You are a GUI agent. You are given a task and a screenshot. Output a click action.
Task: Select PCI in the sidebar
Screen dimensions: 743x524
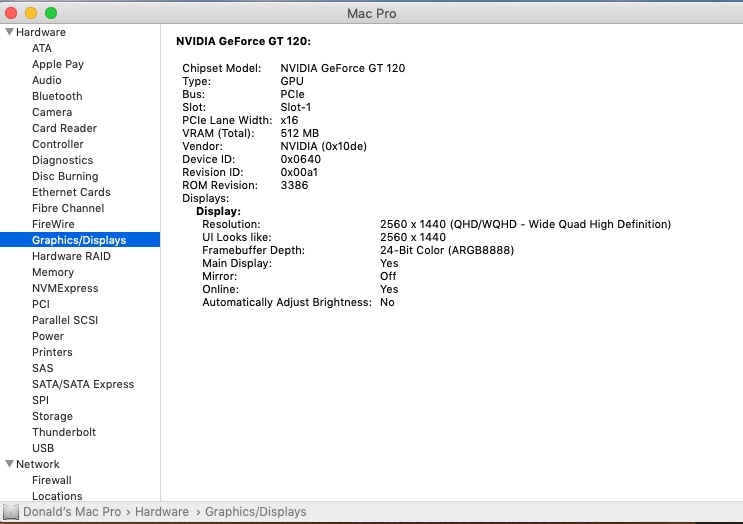click(x=41, y=304)
